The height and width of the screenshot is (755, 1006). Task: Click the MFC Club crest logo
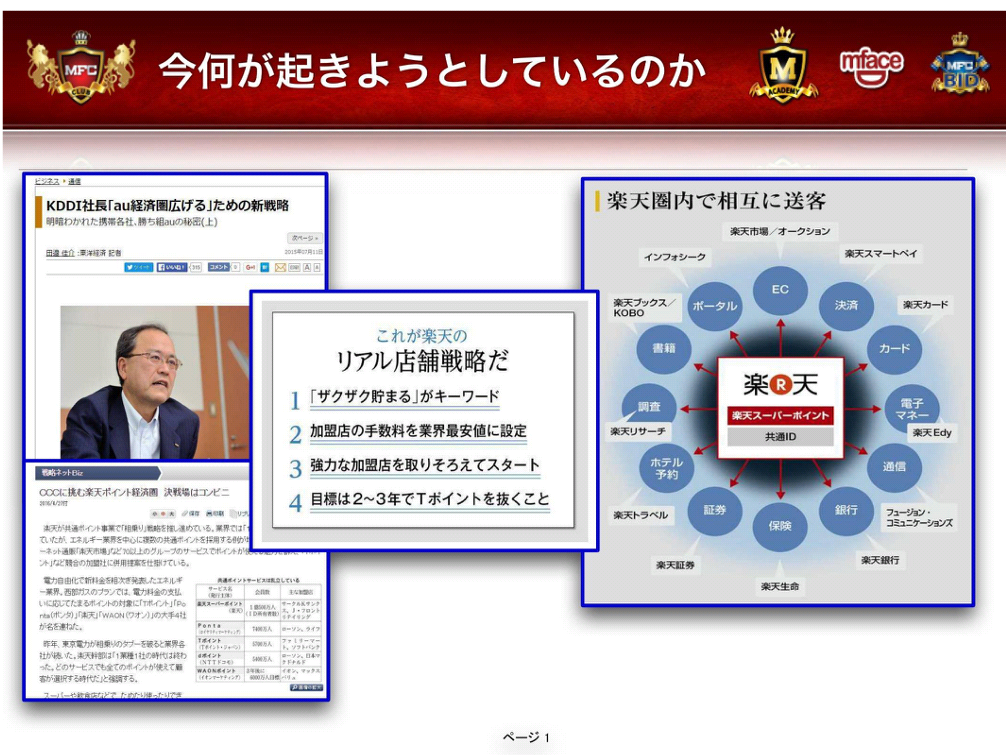pos(81,67)
